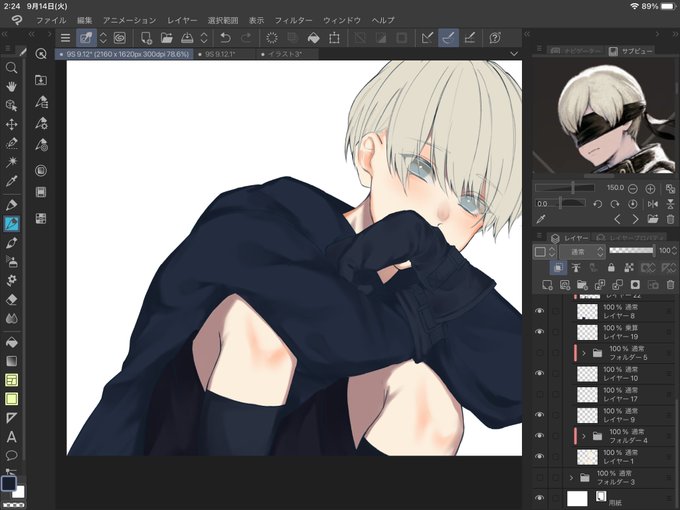Show hidden レイヤー 17

pyautogui.click(x=539, y=394)
